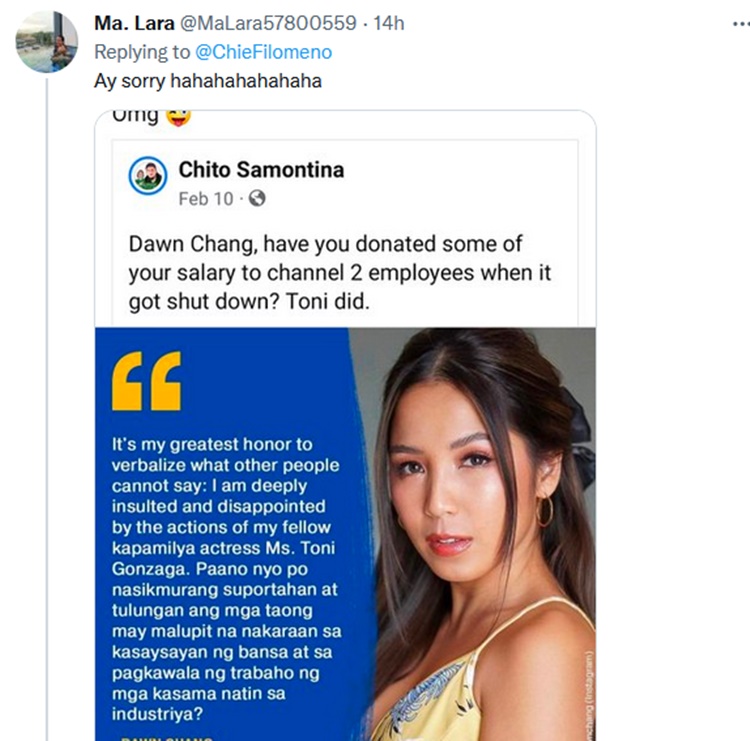Click the "Ay sorry hahahahahahaha" tweet text
This screenshot has height=741, width=750.
click(208, 81)
